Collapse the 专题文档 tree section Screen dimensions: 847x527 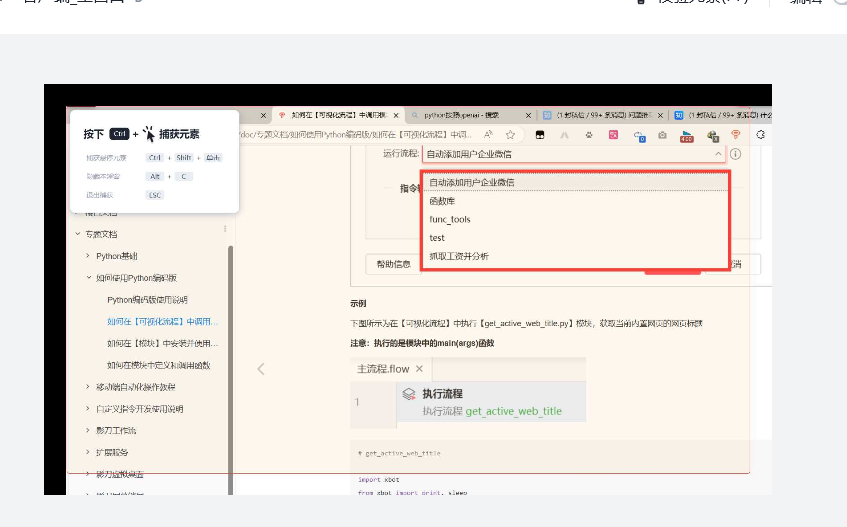click(x=77, y=234)
